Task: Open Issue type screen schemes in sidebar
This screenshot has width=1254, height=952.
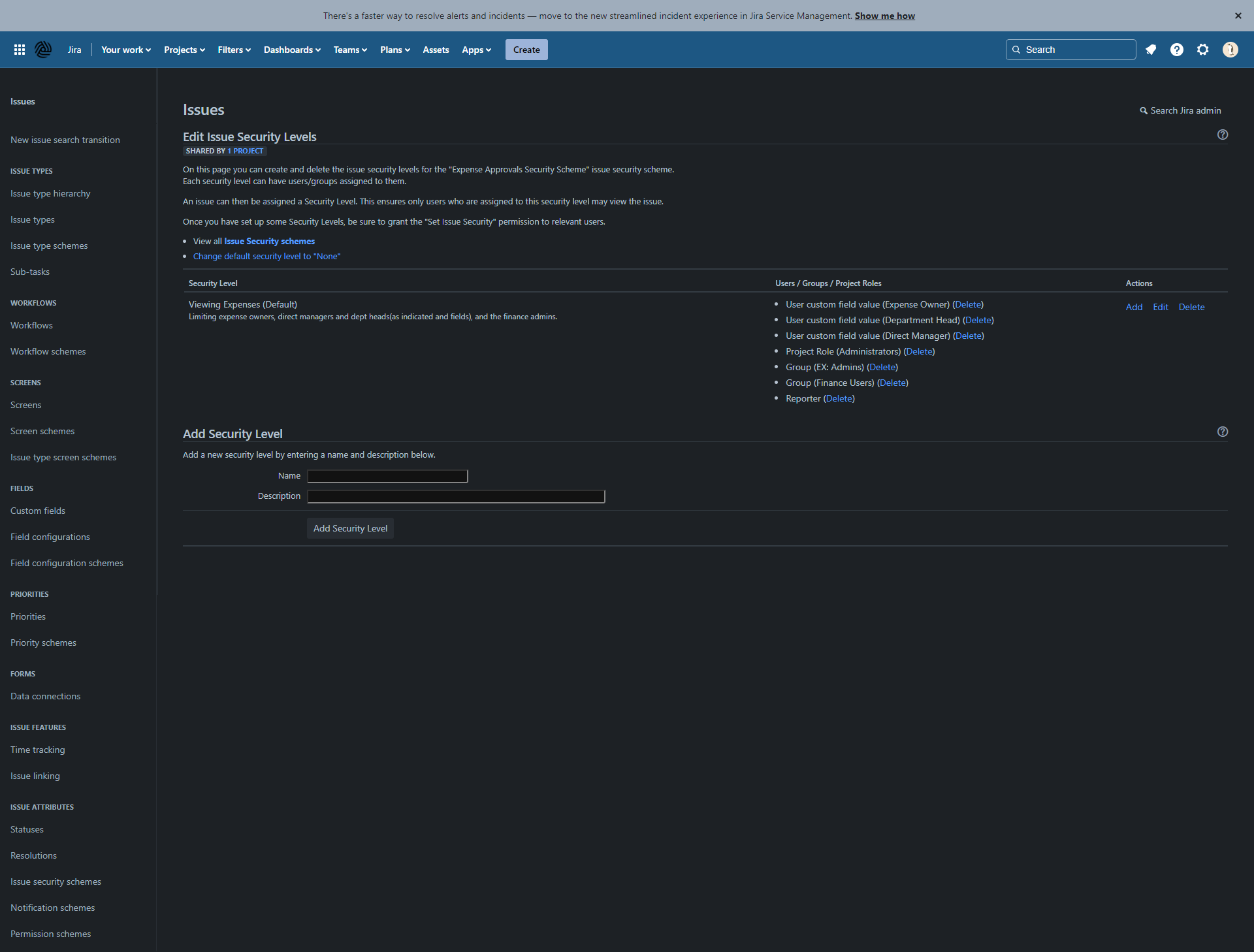Action: coord(63,457)
